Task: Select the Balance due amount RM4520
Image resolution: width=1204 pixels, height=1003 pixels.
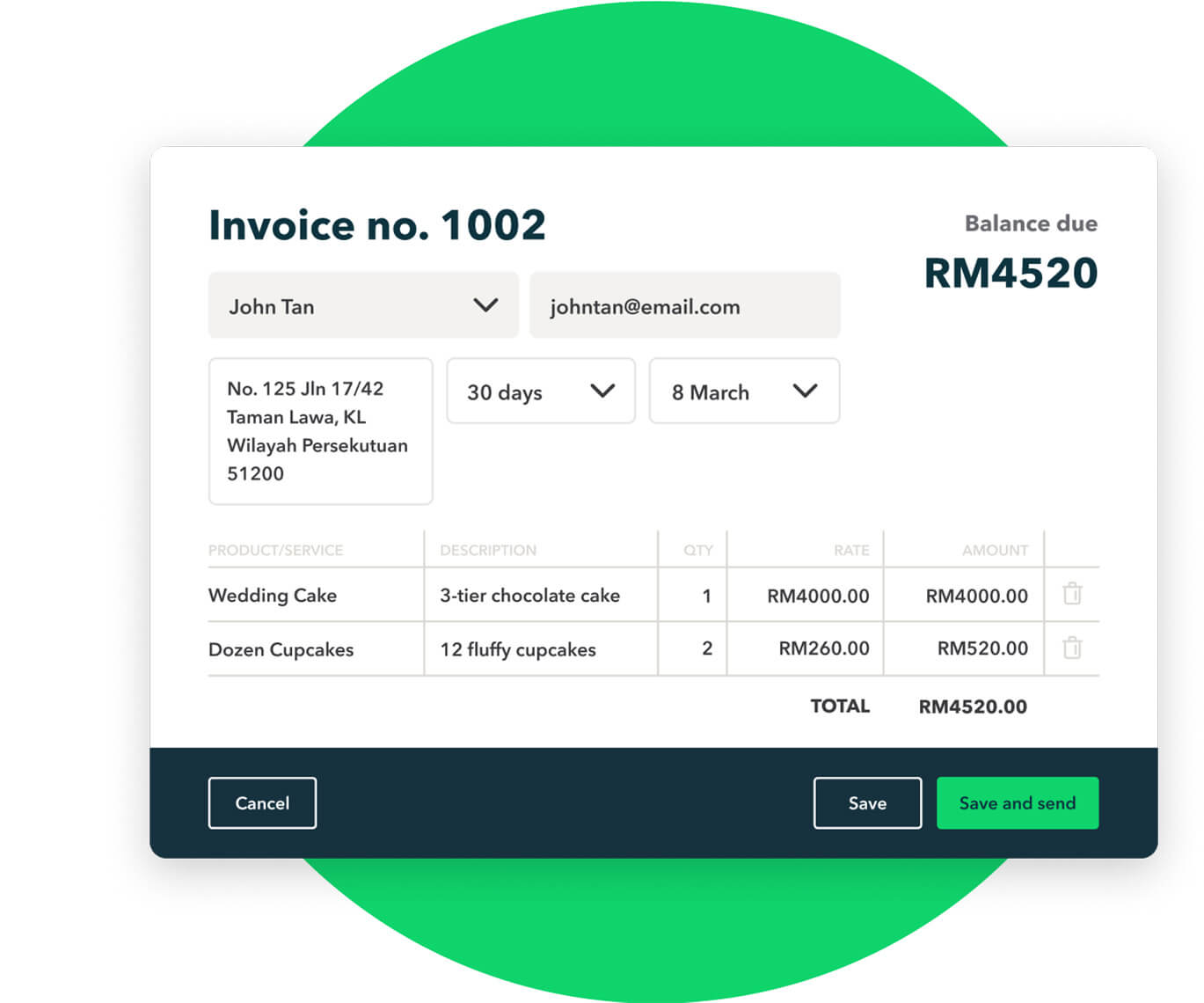Action: pos(1010,272)
